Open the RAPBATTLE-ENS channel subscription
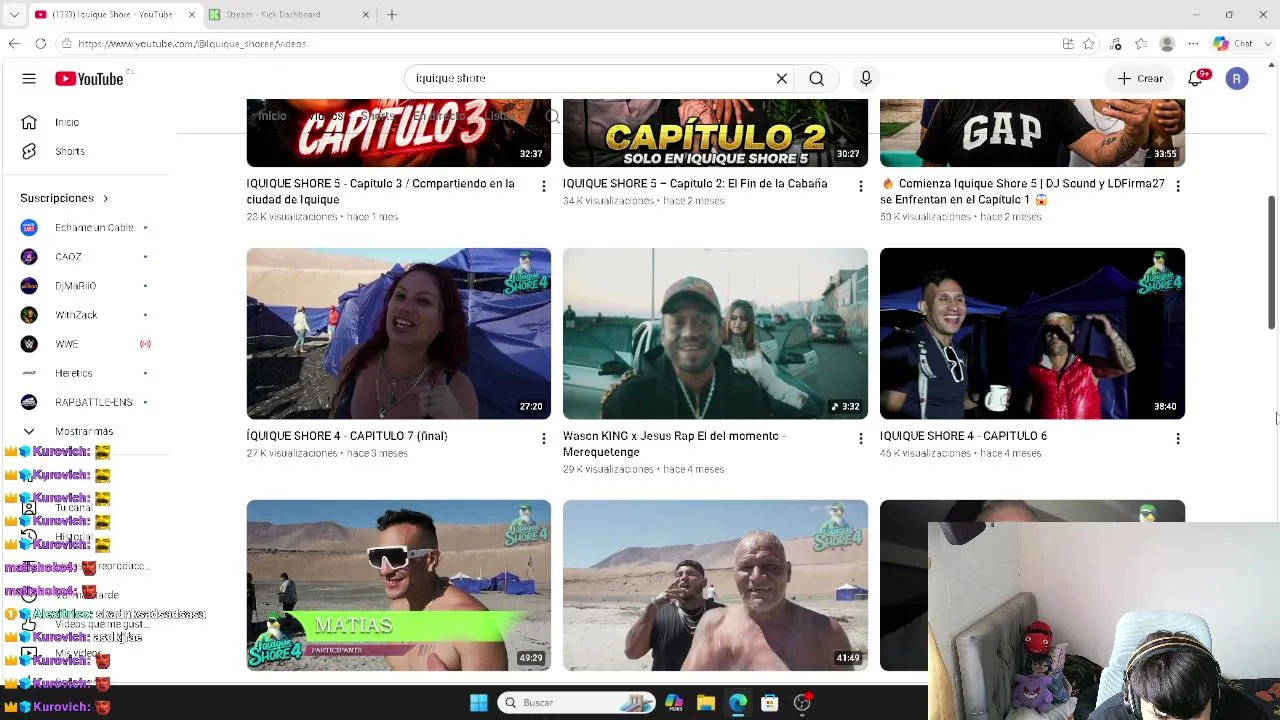Screen dimensions: 1280x720 pos(88,401)
